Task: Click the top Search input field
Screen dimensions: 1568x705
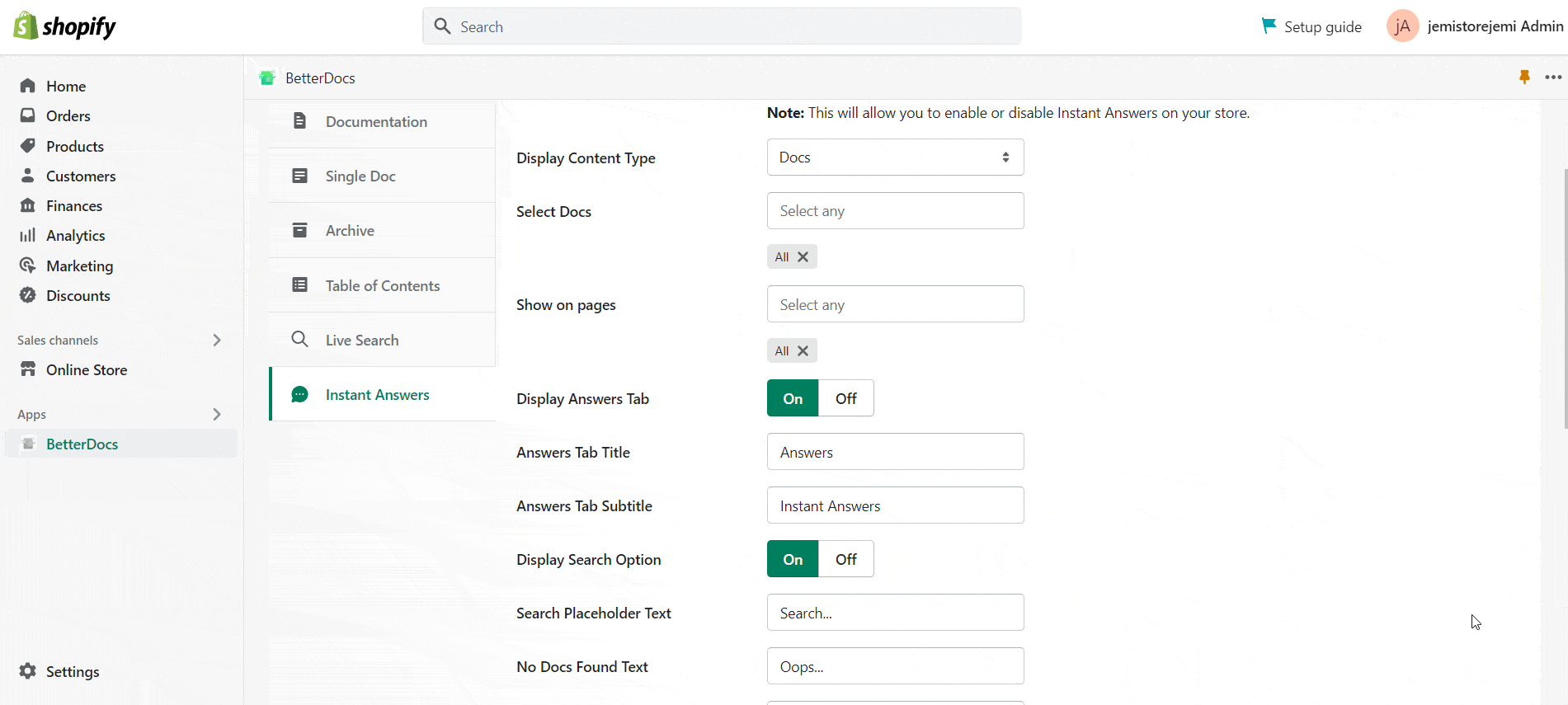Action: tap(722, 26)
